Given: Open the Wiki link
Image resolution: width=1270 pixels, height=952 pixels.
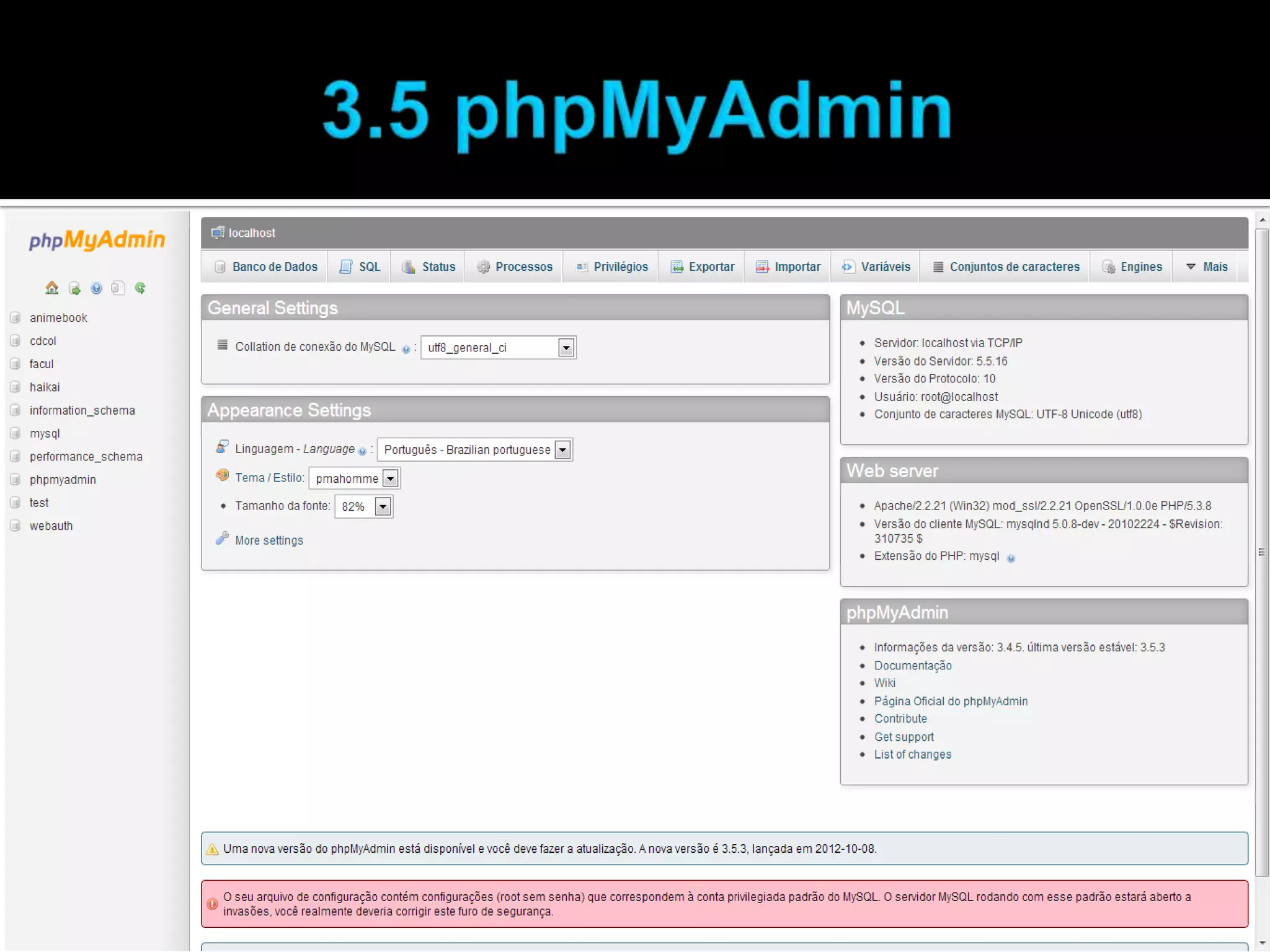Looking at the screenshot, I should coord(885,683).
